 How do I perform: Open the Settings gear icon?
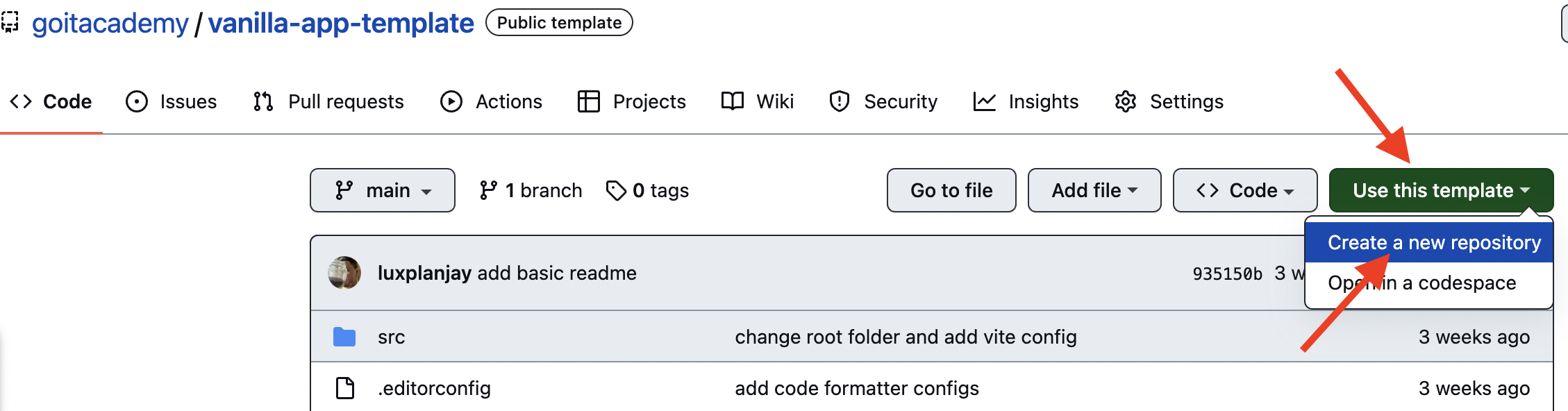point(1126,101)
